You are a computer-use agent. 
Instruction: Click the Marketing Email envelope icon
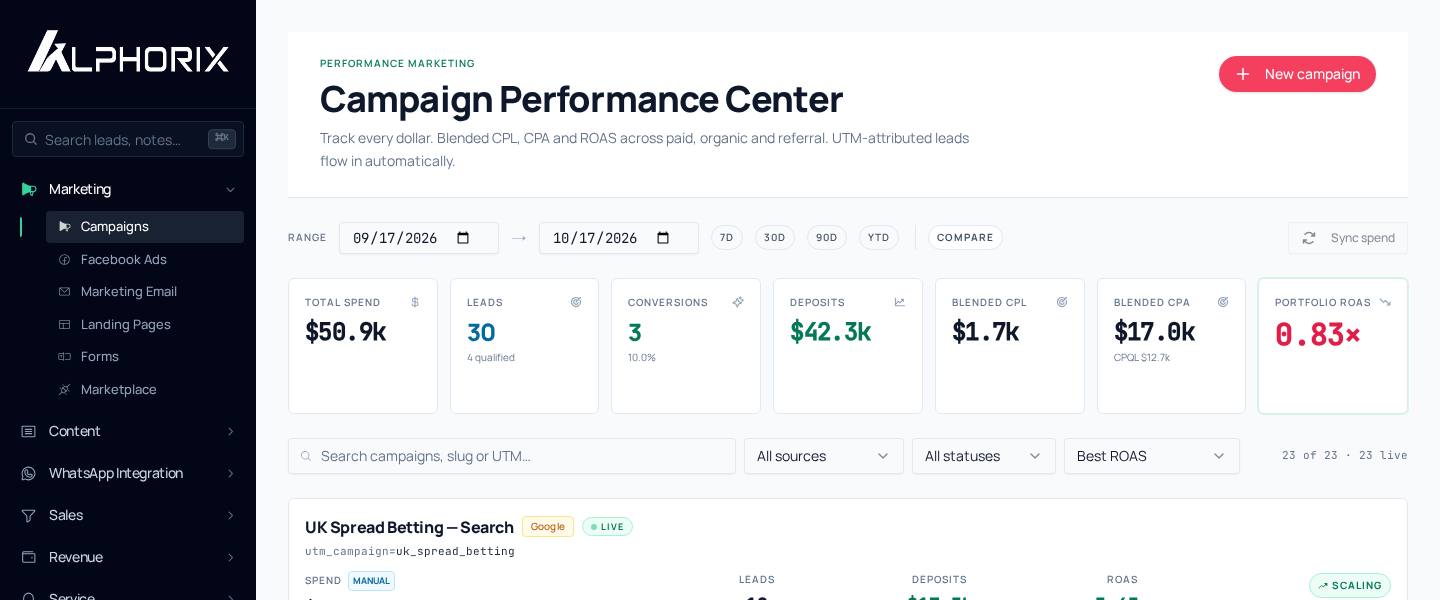tap(65, 292)
